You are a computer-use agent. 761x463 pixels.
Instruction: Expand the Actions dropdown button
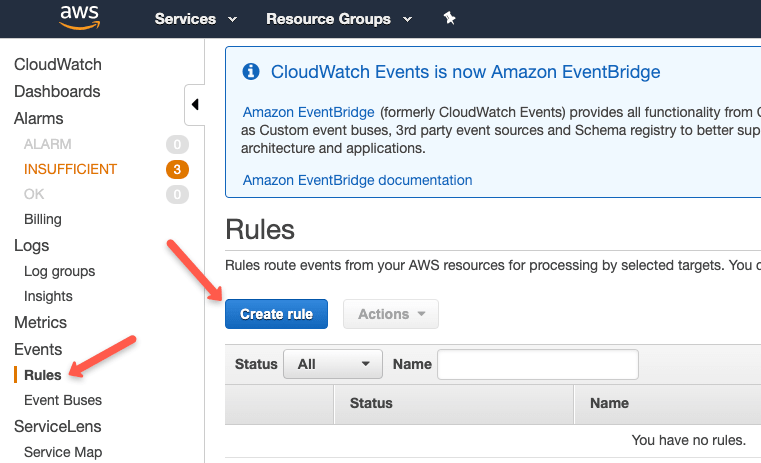click(x=391, y=314)
